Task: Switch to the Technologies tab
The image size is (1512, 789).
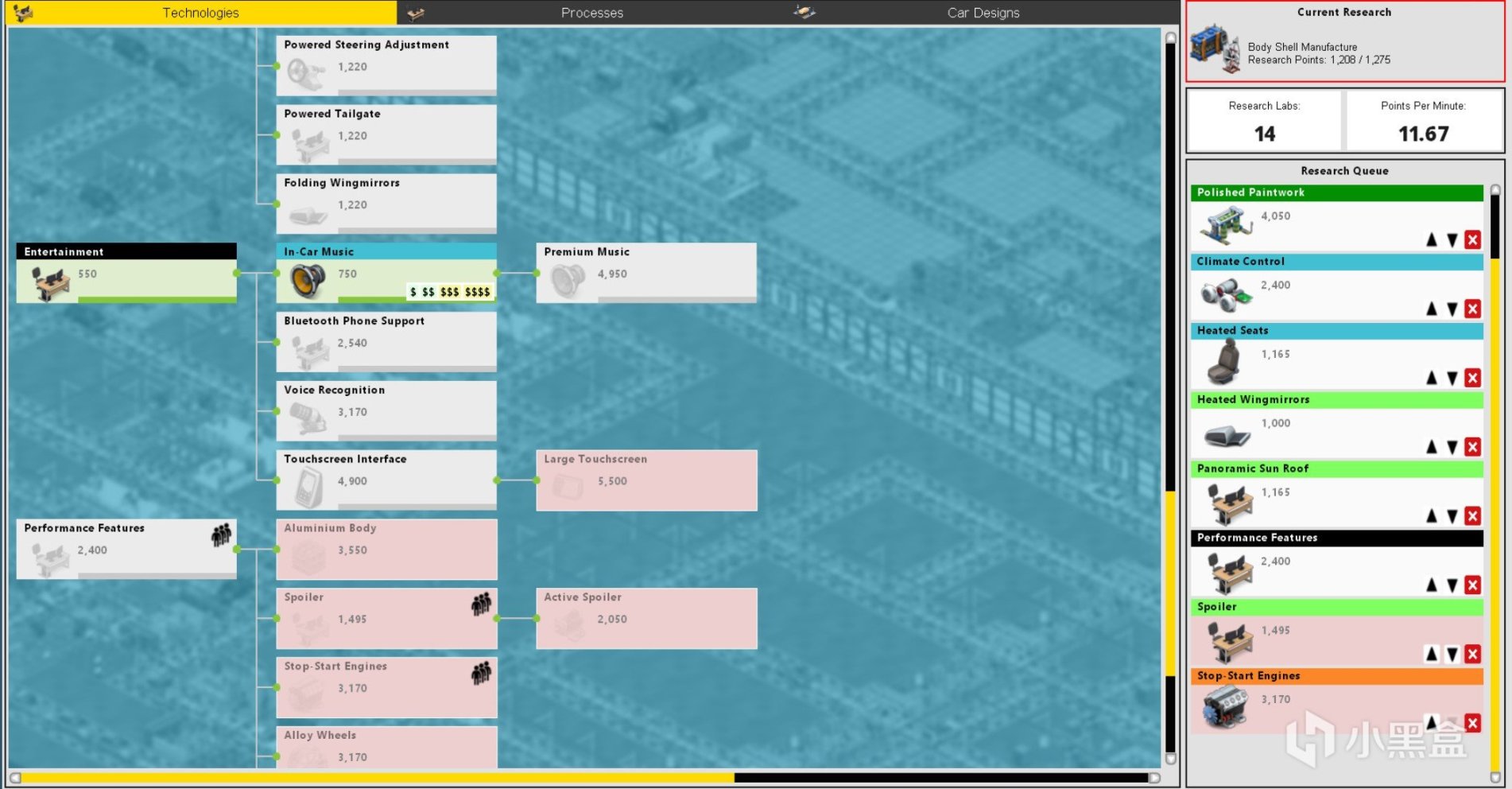Action: click(200, 13)
